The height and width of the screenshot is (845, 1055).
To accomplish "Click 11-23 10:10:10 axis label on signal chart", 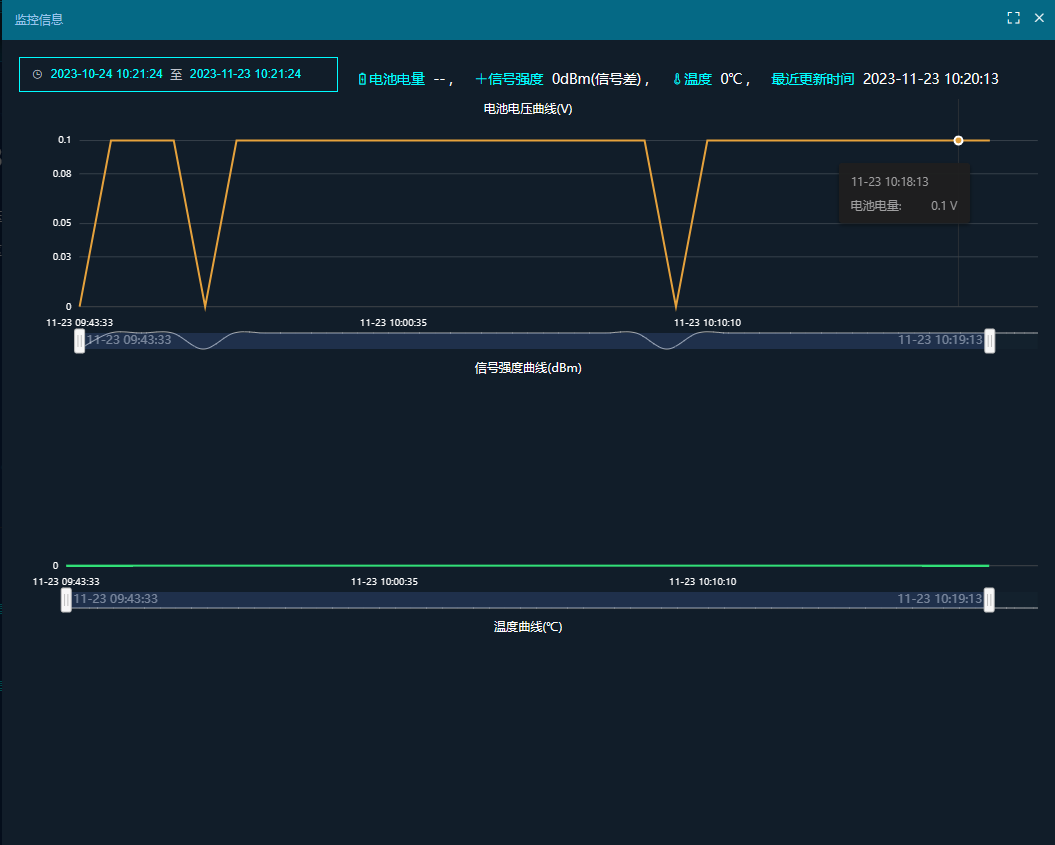I will coord(702,582).
